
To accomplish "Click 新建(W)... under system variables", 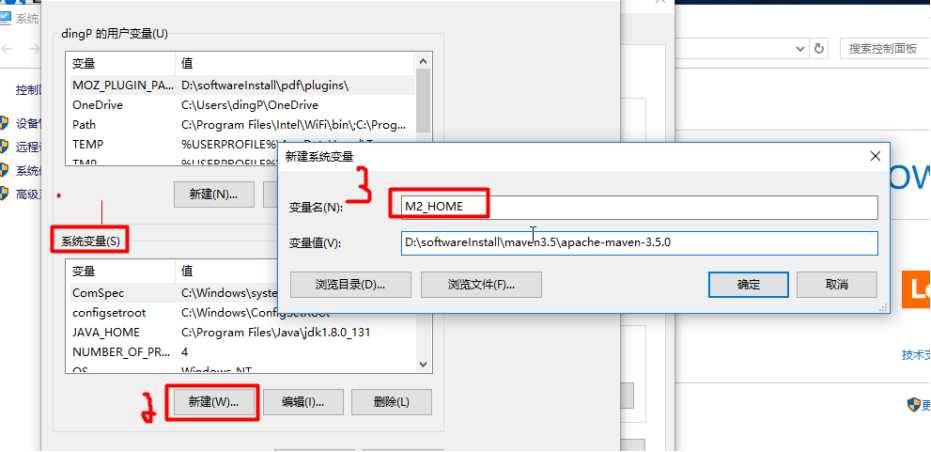I will tap(214, 402).
